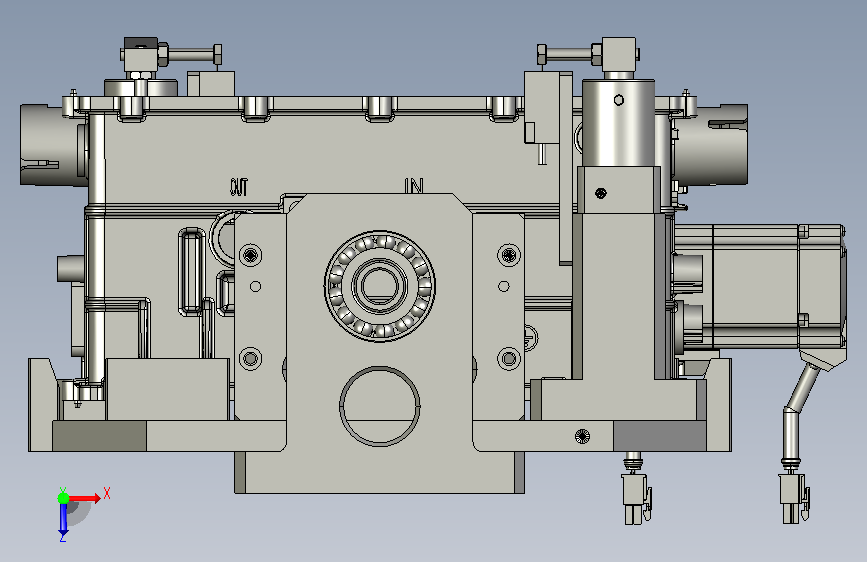This screenshot has height=562, width=867.
Task: Select the IN engraved label
Action: click(x=414, y=186)
